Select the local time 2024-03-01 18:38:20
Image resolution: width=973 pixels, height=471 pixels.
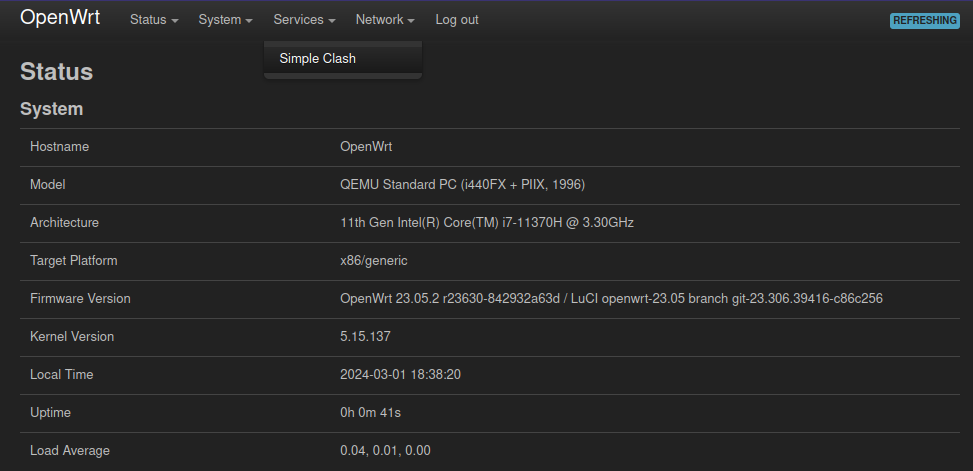400,375
